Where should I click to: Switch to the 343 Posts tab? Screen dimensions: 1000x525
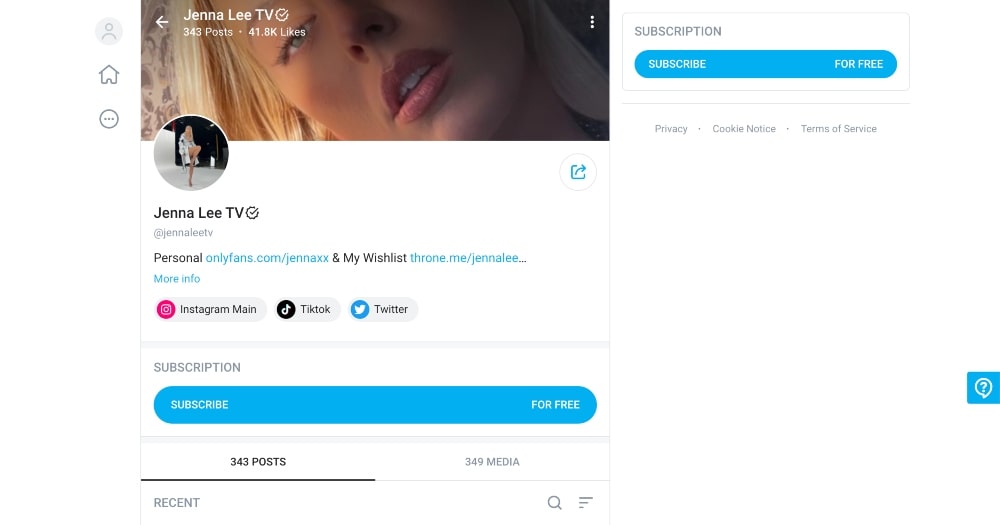pyautogui.click(x=258, y=462)
